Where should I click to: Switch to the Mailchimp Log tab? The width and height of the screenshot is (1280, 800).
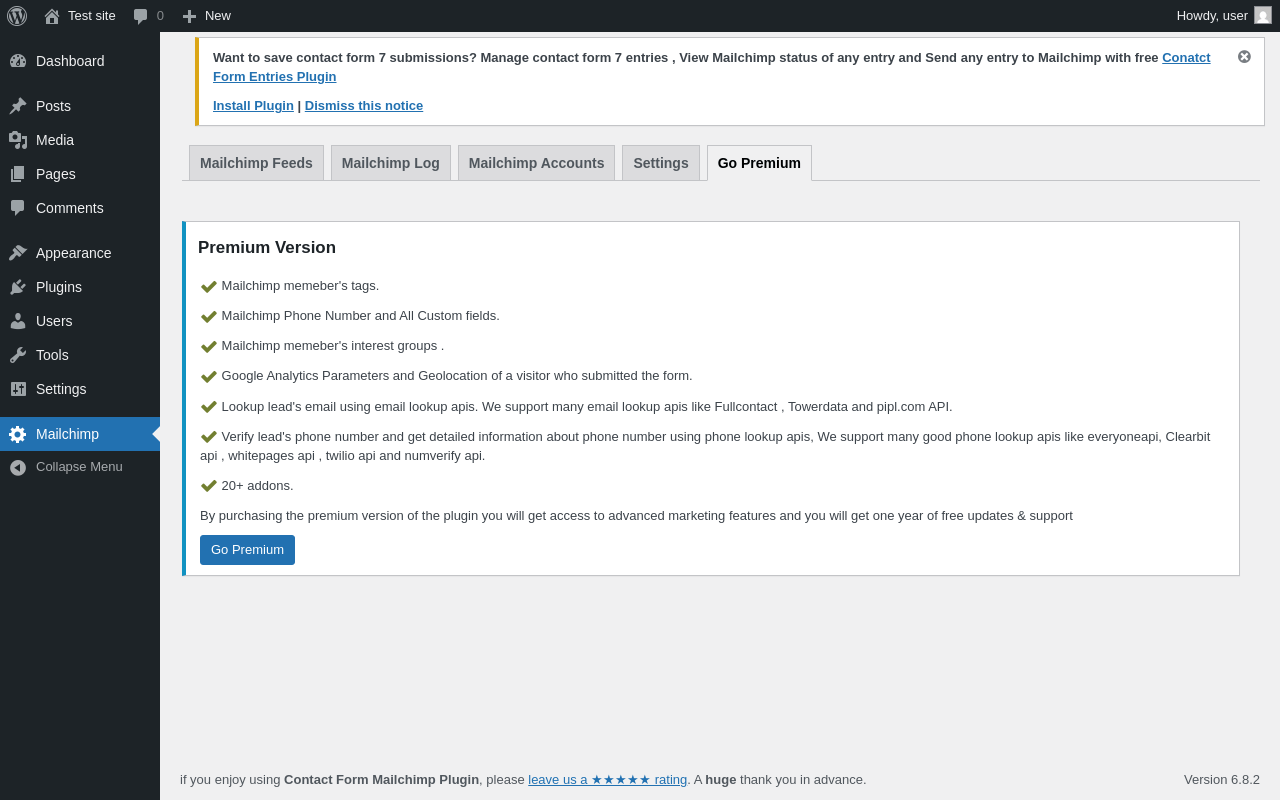391,163
